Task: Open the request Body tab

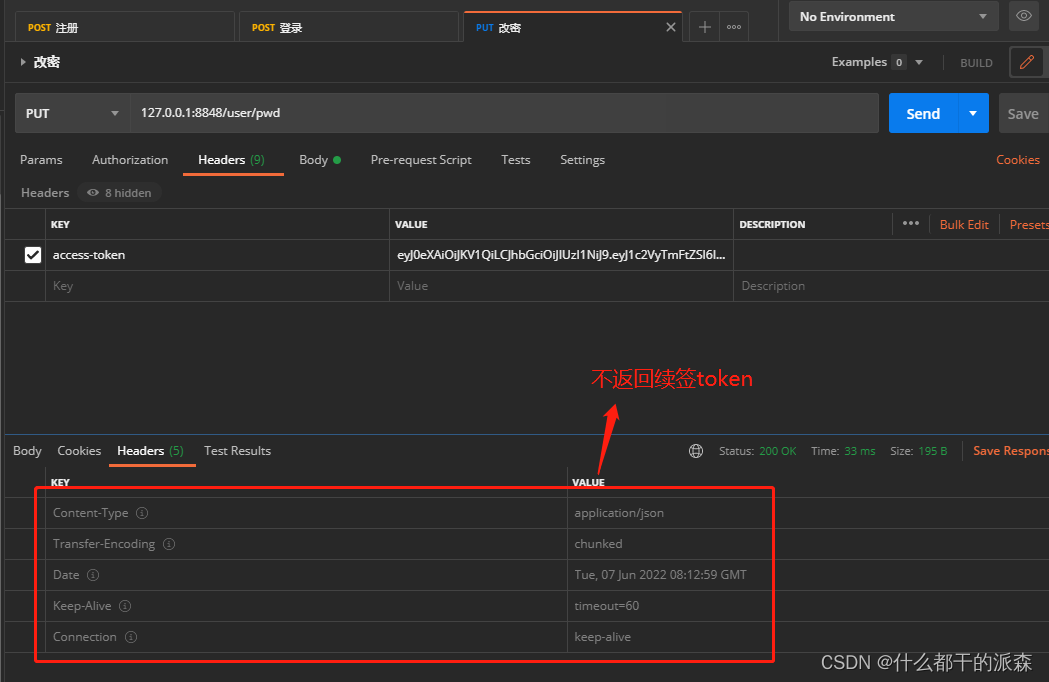Action: point(320,160)
